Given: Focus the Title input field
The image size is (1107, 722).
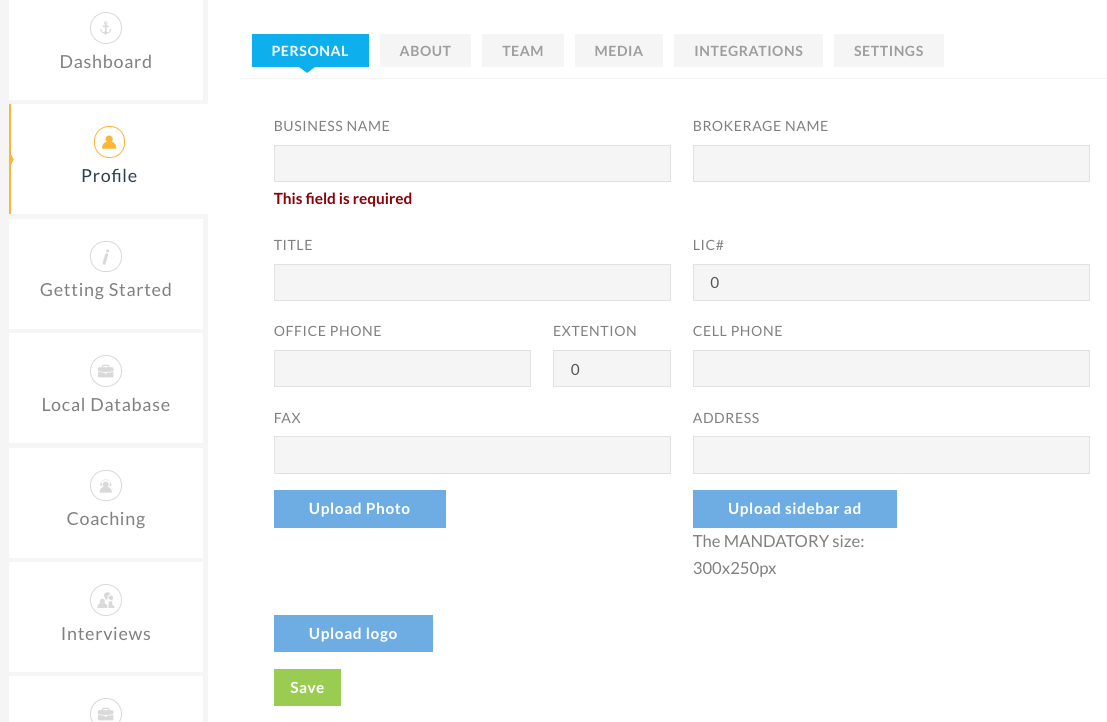Looking at the screenshot, I should [x=472, y=282].
